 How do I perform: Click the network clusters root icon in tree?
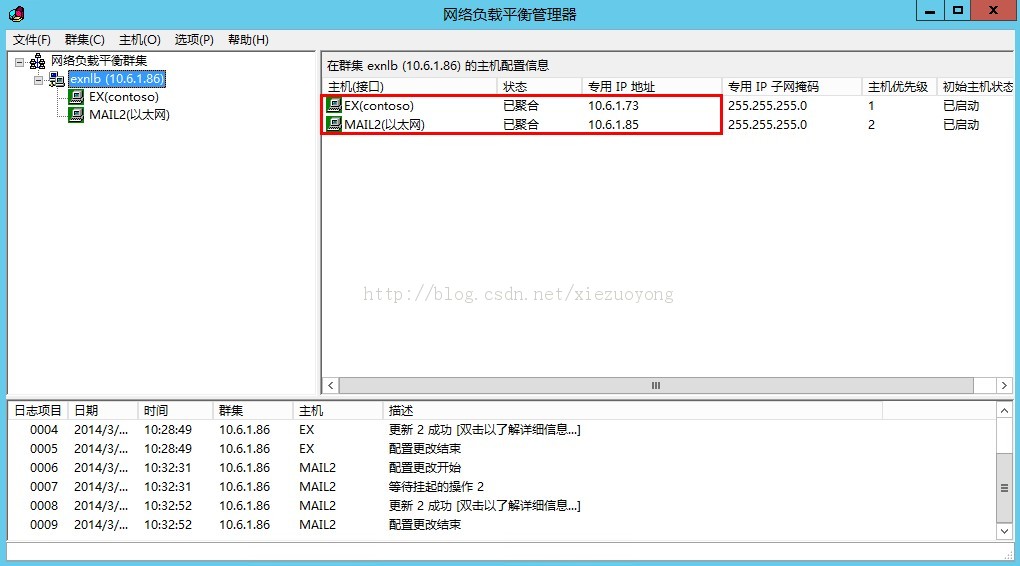(x=38, y=61)
